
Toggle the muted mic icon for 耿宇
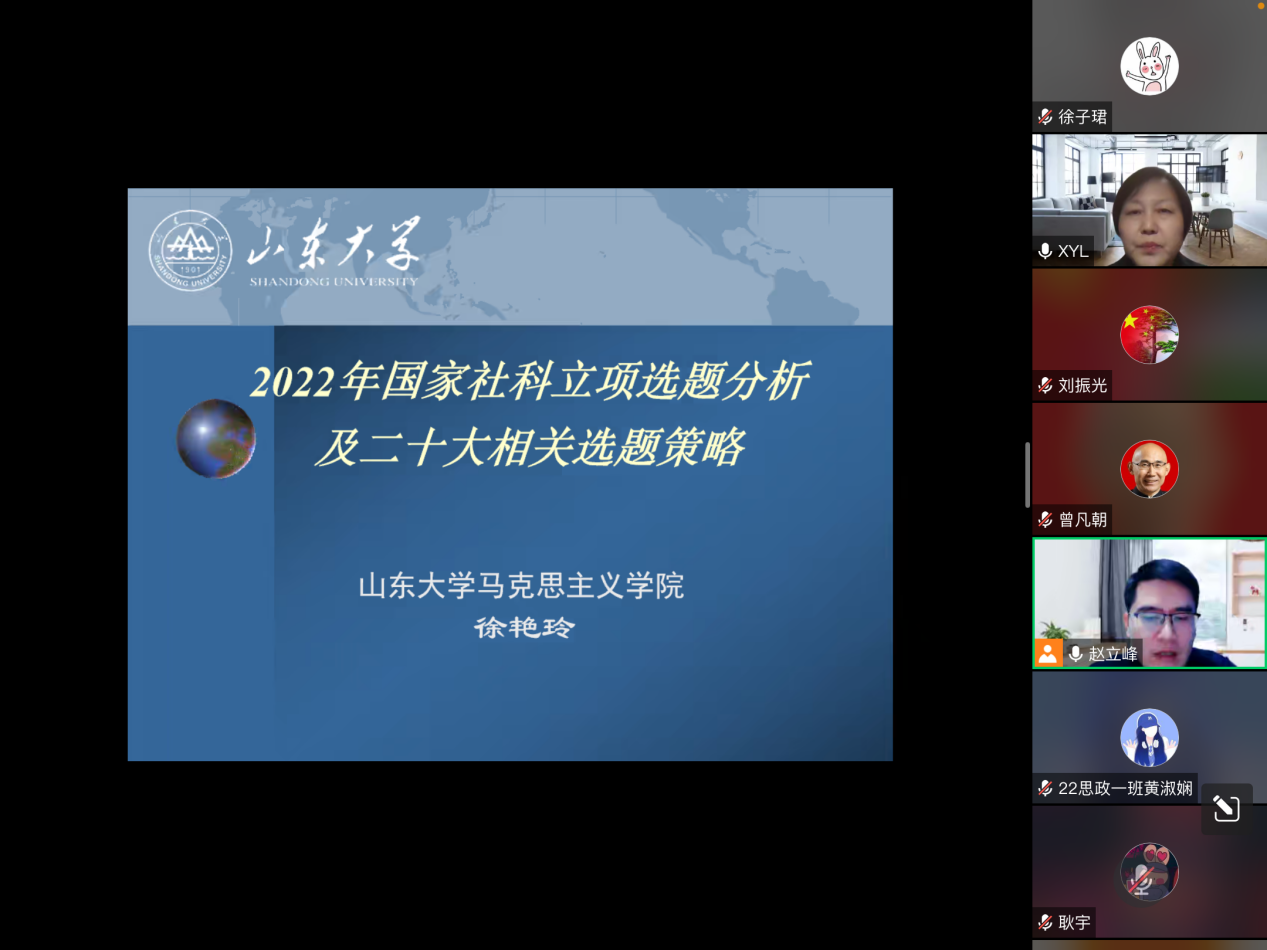pos(1045,923)
